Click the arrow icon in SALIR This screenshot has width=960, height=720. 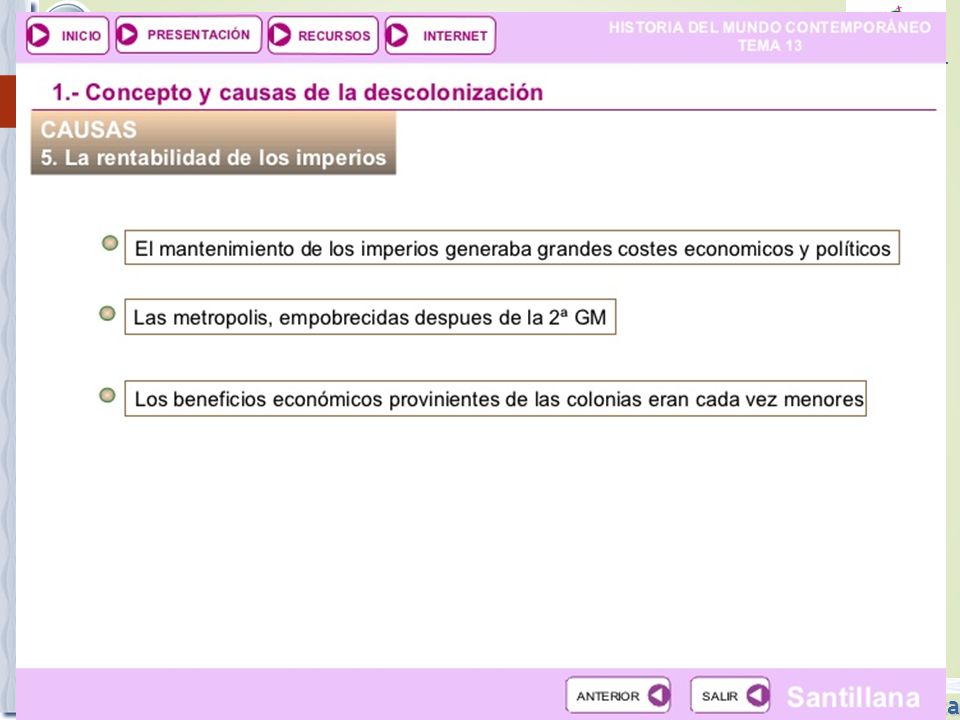point(757,695)
